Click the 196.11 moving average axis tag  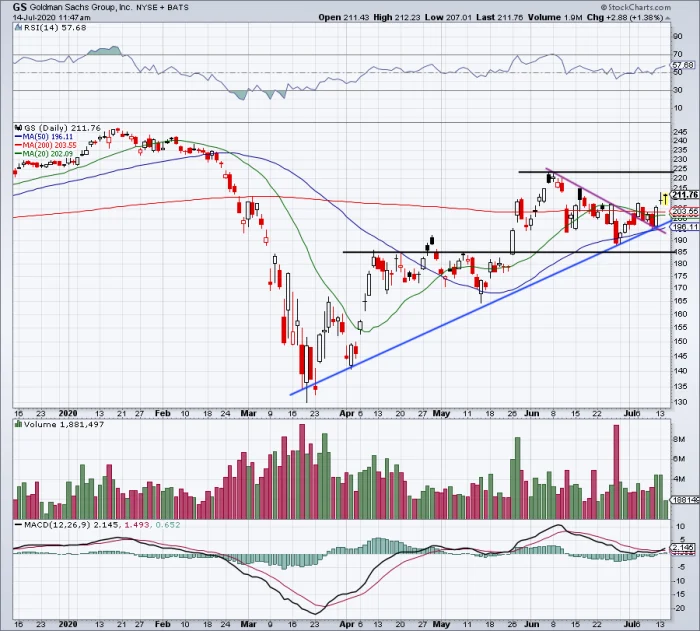[x=685, y=227]
